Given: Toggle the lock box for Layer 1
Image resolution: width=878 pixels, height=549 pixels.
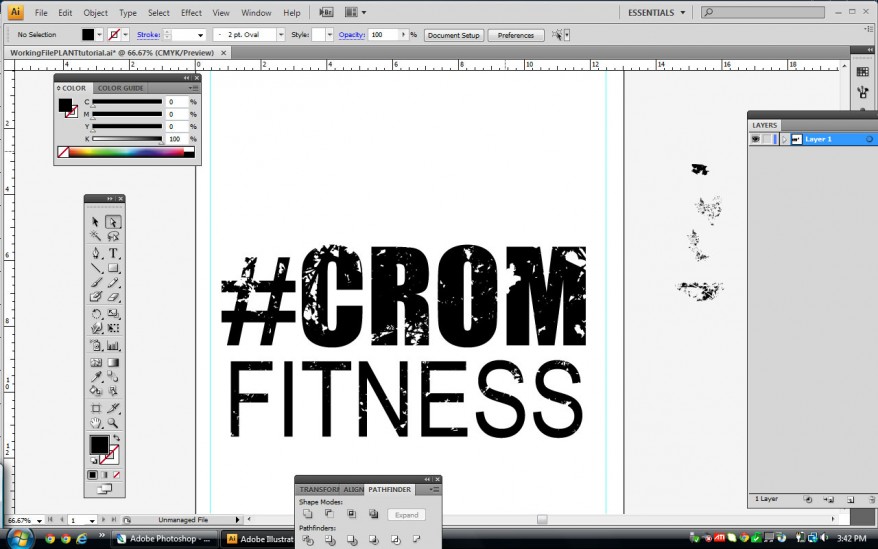Looking at the screenshot, I should tap(766, 139).
